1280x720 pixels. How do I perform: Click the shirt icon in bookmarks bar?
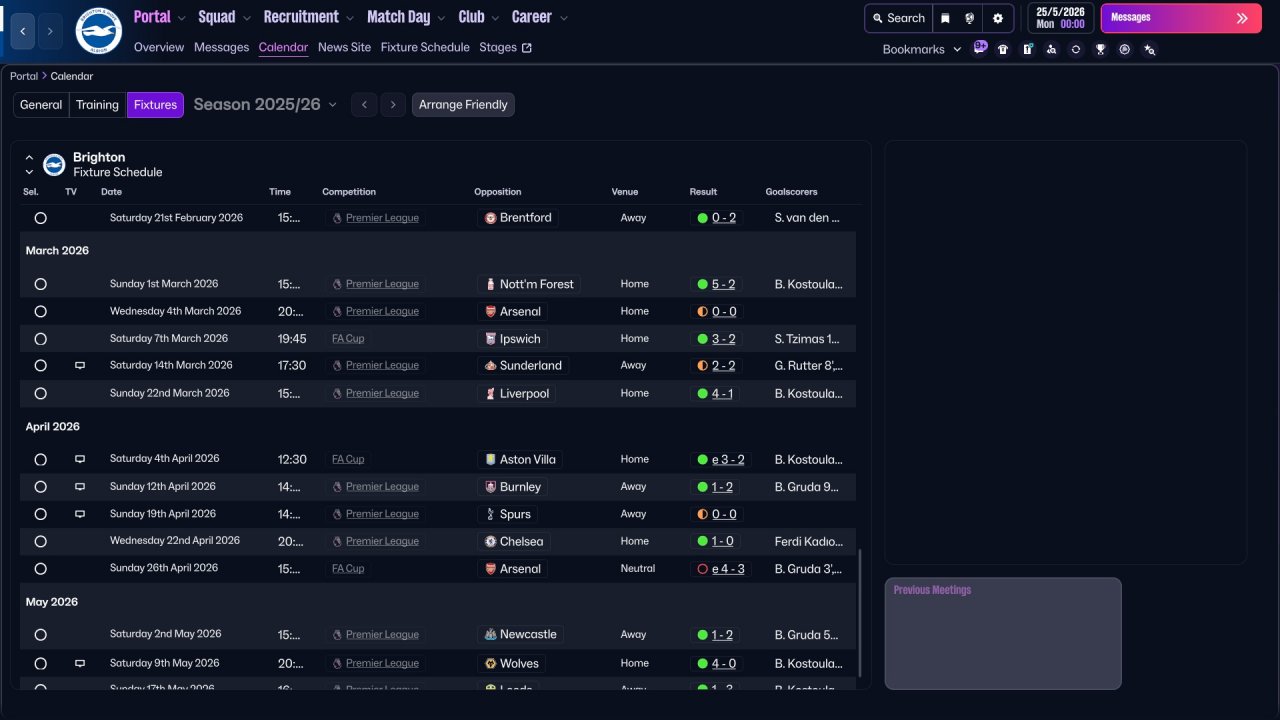click(1003, 49)
